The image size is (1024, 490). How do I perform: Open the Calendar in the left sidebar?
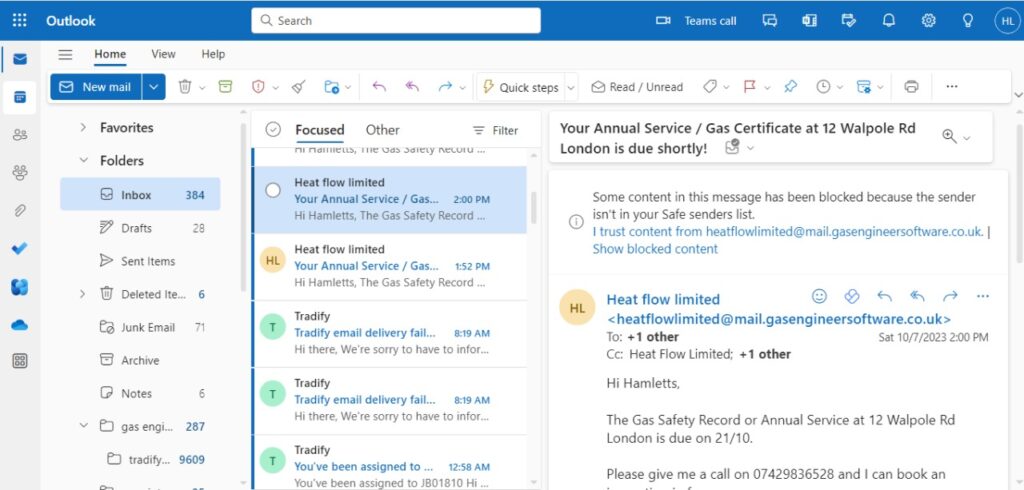coord(20,97)
